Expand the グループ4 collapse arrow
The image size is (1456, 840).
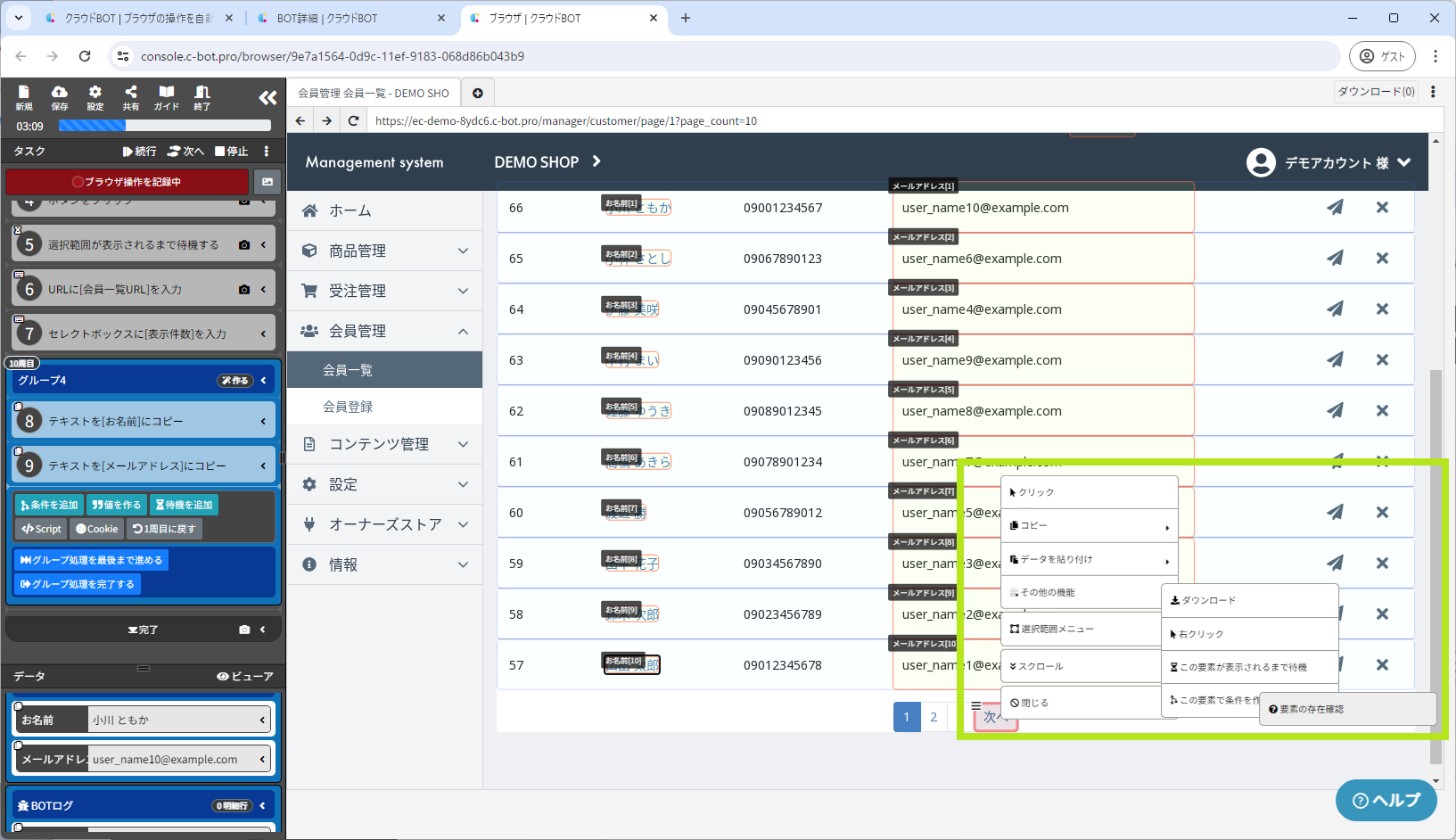point(263,381)
